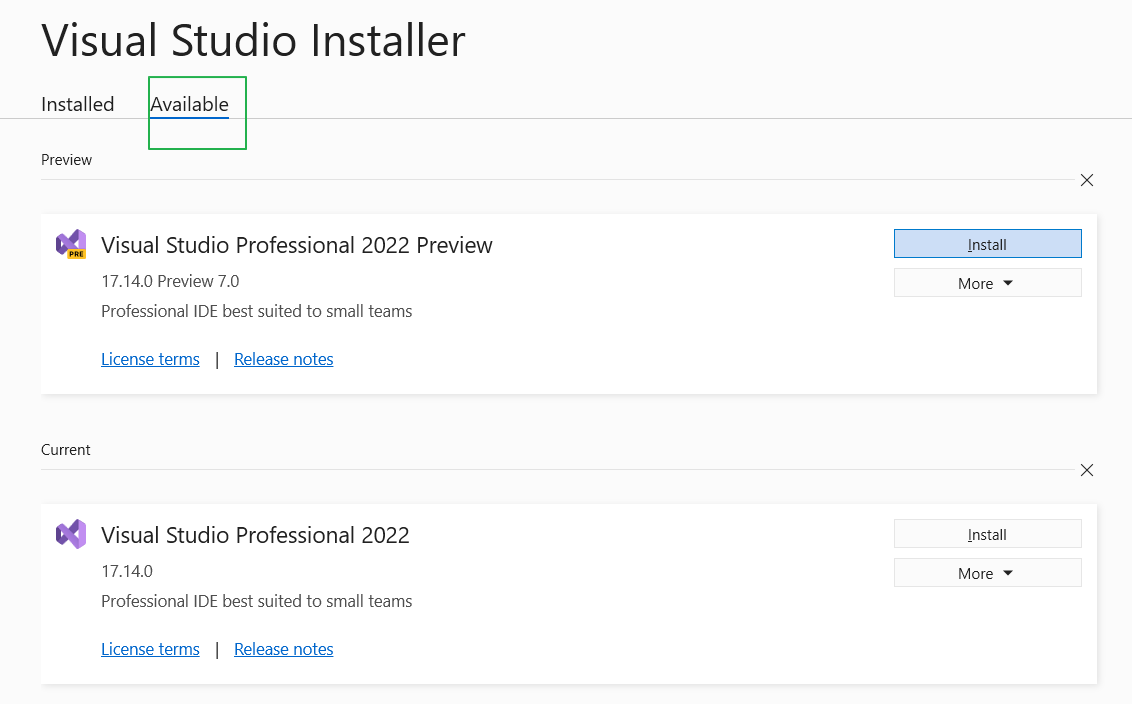Dismiss the Current section with X
1132x704 pixels.
[x=1087, y=470]
